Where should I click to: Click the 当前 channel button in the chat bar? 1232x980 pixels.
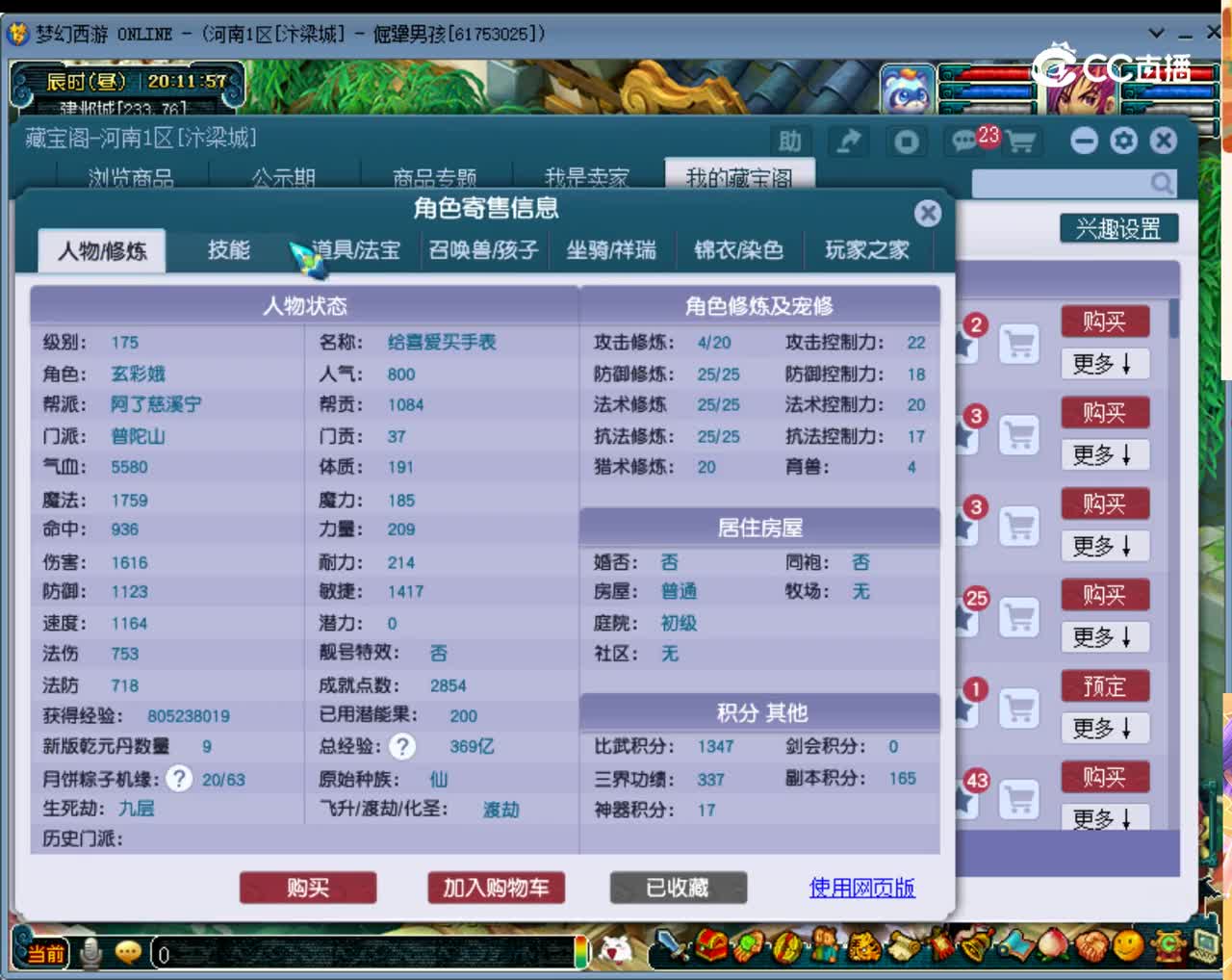[x=43, y=953]
